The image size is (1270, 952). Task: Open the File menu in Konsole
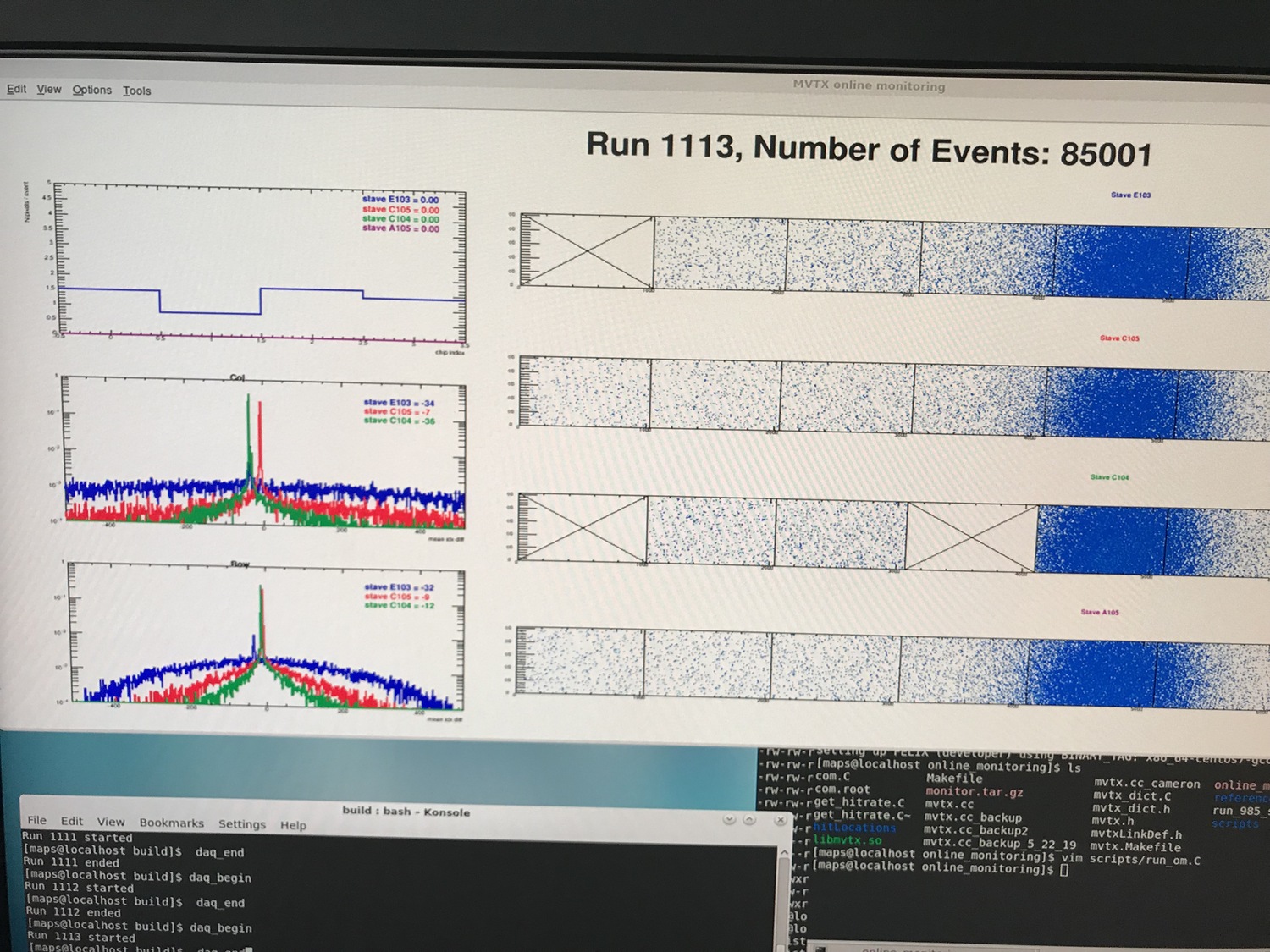point(37,820)
